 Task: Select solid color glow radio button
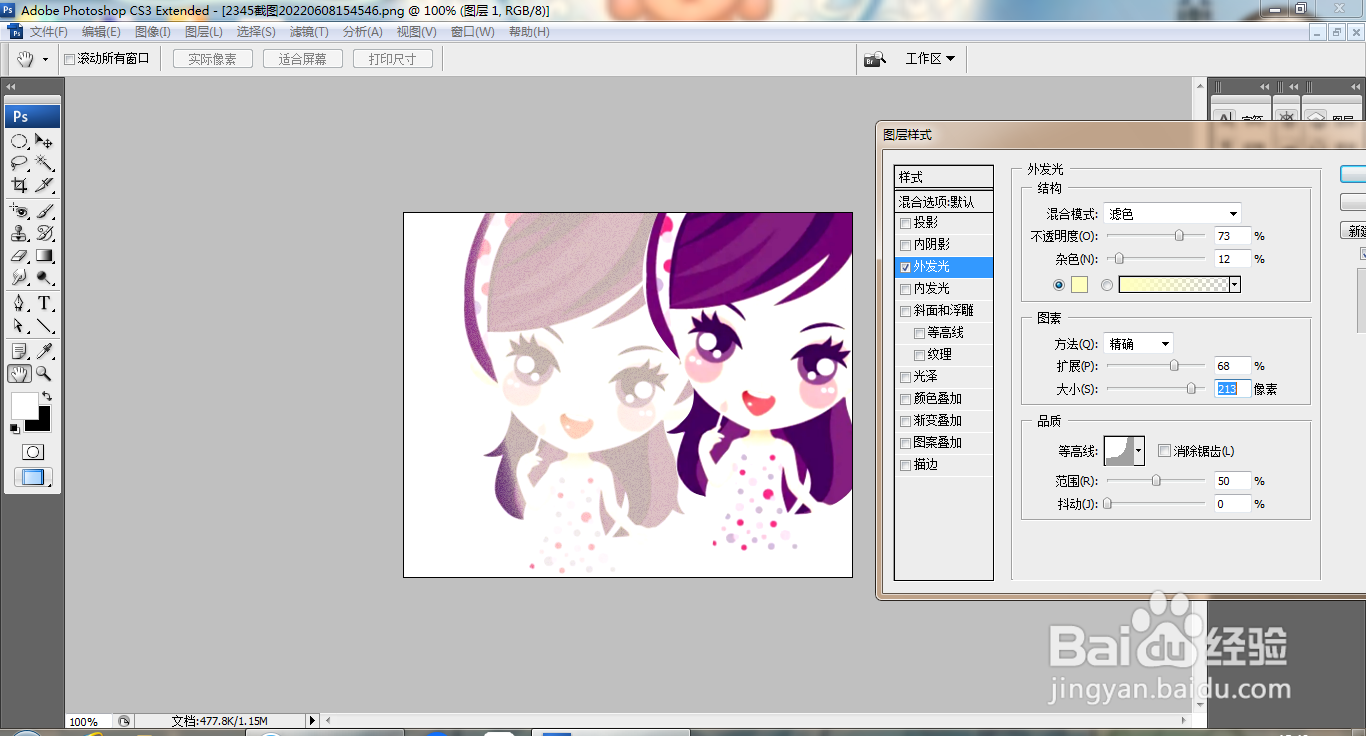pyautogui.click(x=1059, y=285)
